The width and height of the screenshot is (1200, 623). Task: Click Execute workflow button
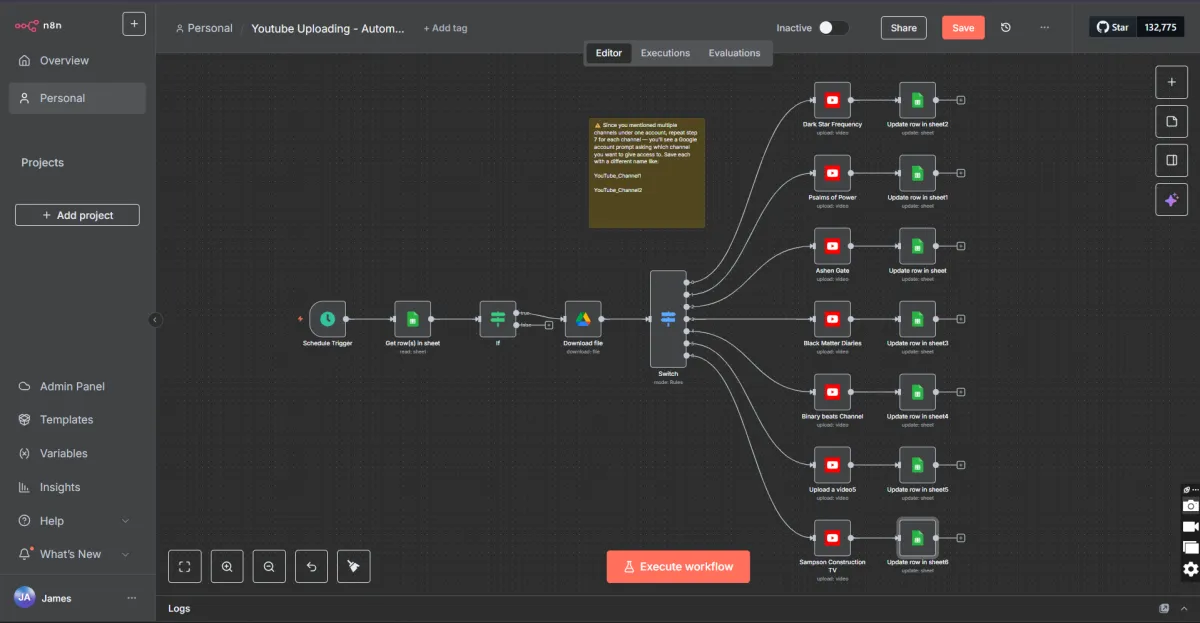tap(678, 566)
